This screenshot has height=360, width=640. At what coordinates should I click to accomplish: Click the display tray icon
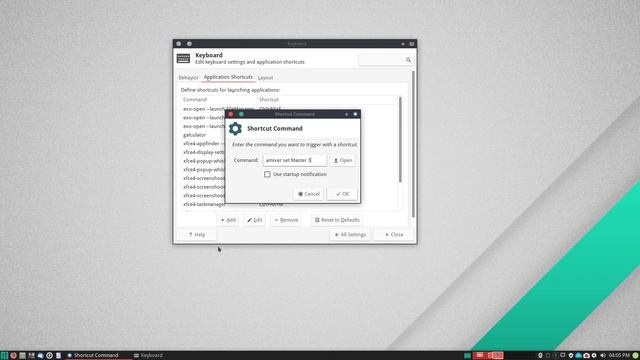pos(562,356)
